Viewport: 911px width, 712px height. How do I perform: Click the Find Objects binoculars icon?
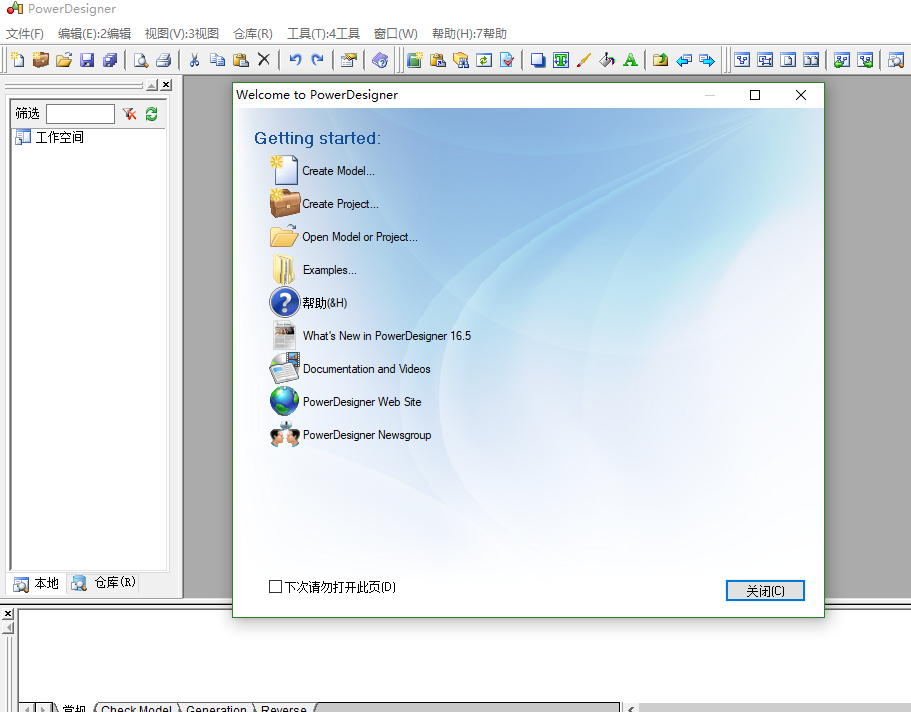[461, 60]
